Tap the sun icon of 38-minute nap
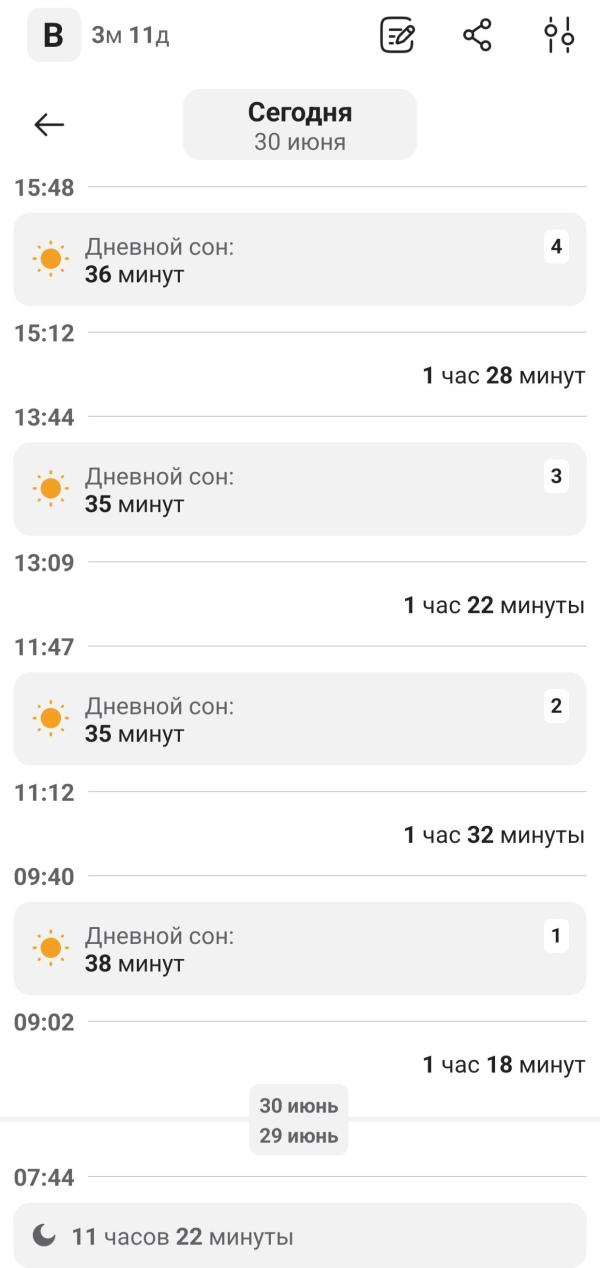The height and width of the screenshot is (1268, 600). 50,948
